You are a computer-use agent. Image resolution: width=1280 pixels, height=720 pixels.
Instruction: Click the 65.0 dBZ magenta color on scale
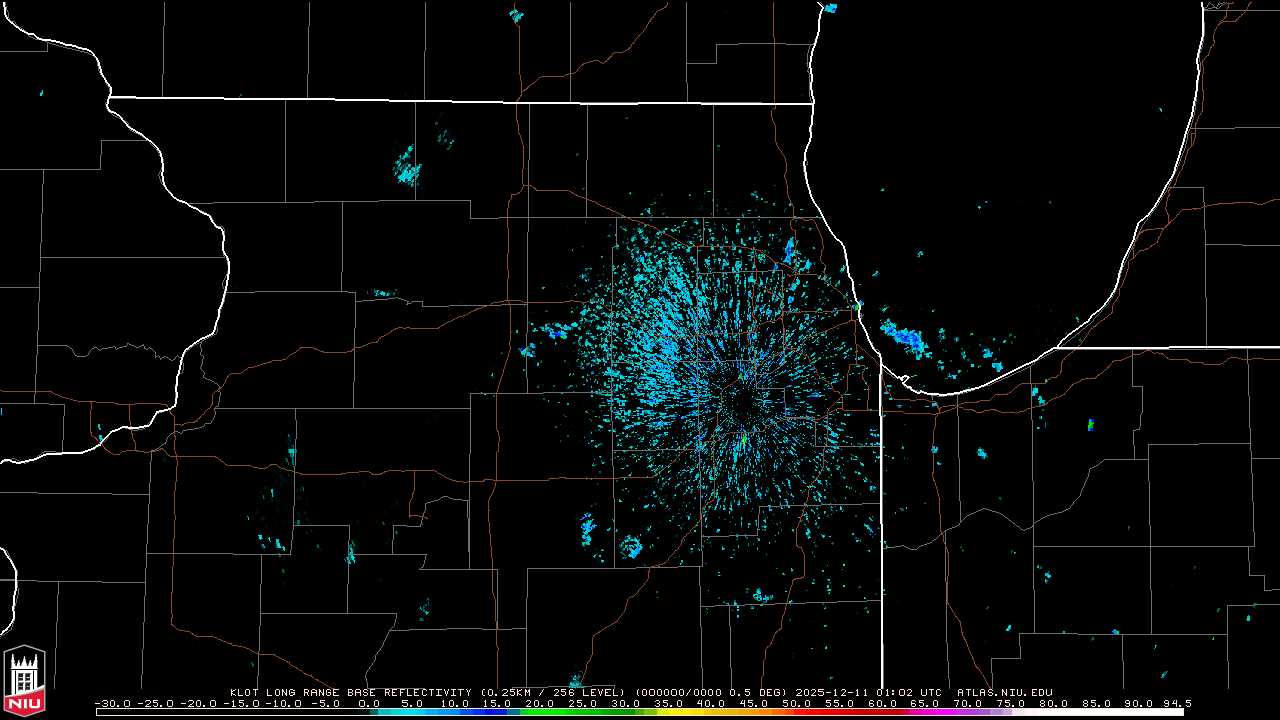point(925,712)
